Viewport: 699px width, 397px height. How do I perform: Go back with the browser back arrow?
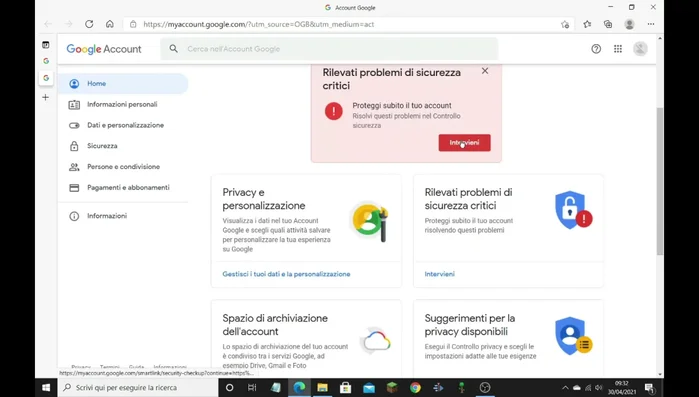tap(48, 24)
